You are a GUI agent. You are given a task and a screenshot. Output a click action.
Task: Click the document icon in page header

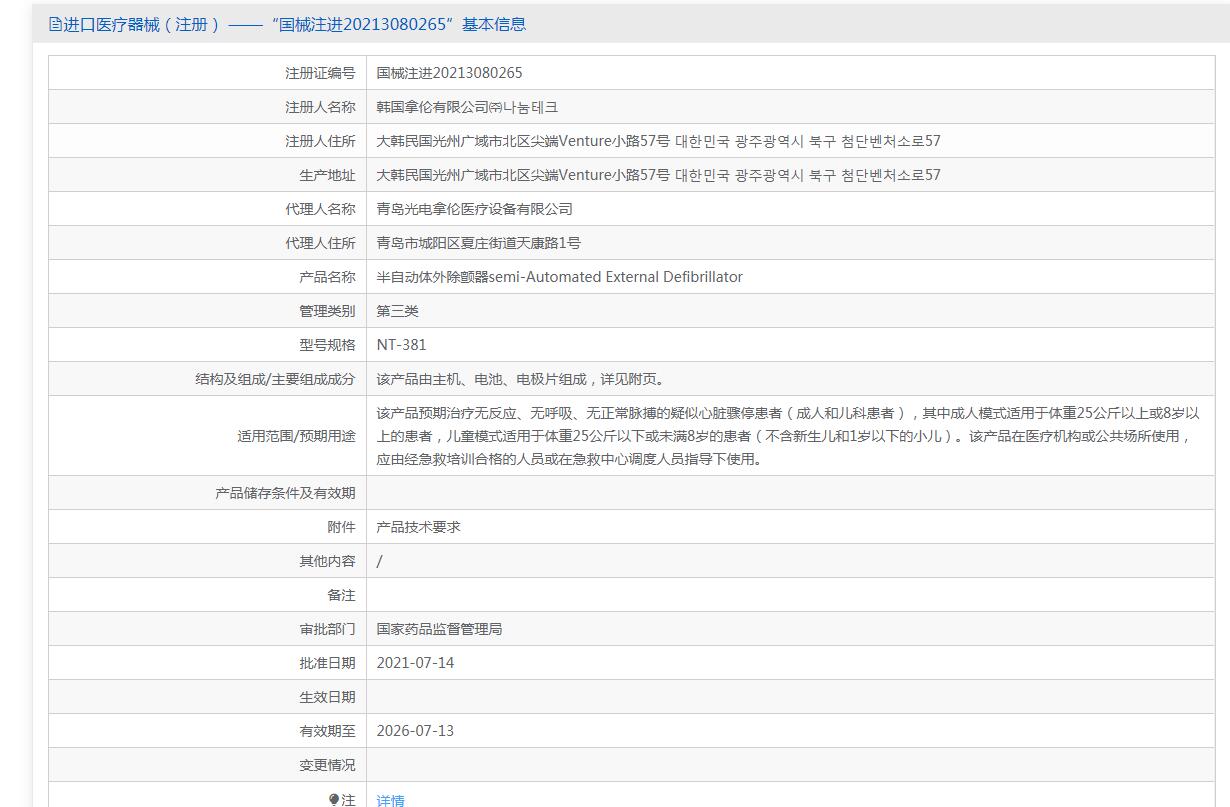pyautogui.click(x=55, y=24)
